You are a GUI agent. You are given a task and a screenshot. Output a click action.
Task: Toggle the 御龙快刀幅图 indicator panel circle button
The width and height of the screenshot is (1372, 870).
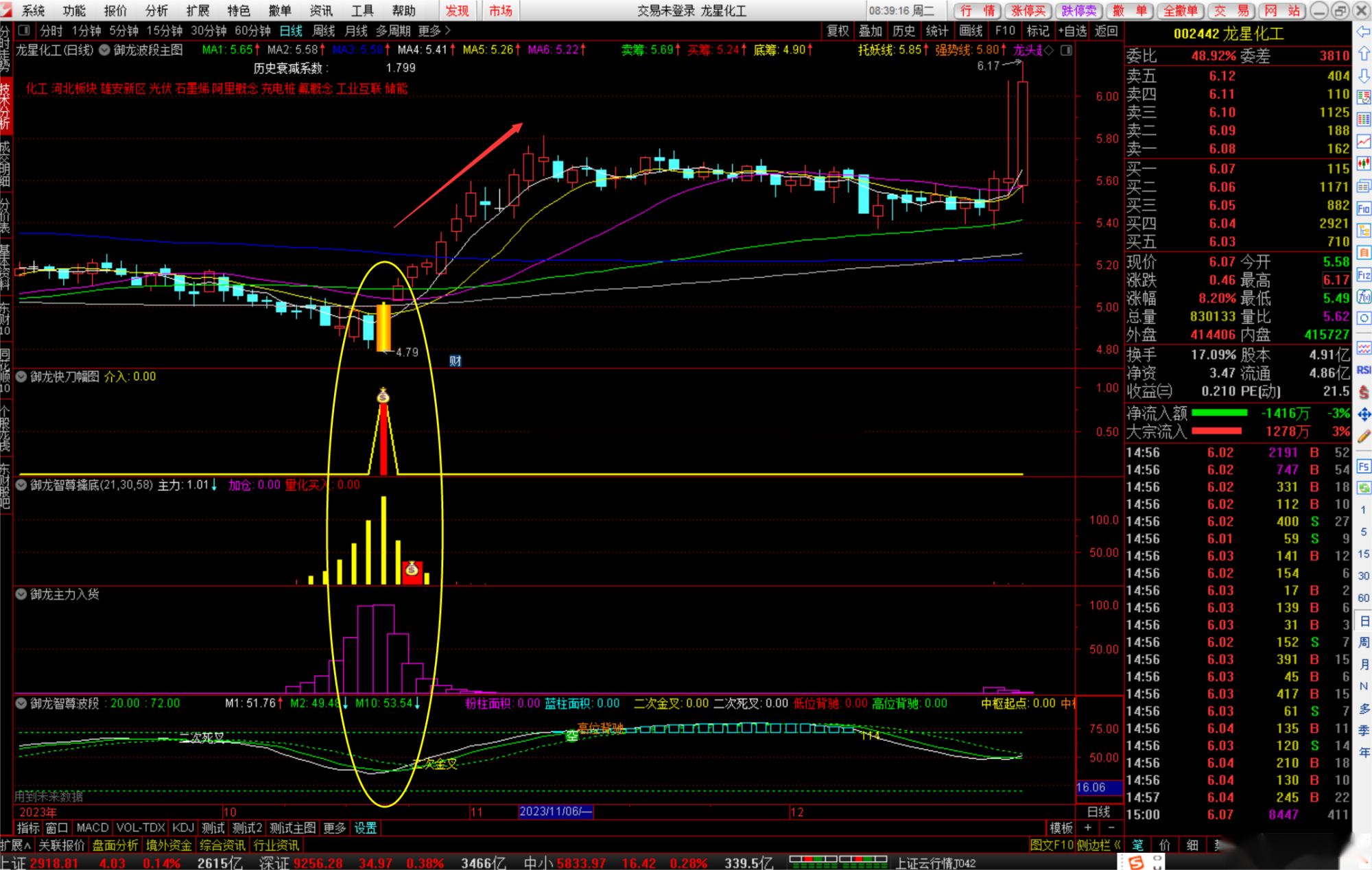22,377
